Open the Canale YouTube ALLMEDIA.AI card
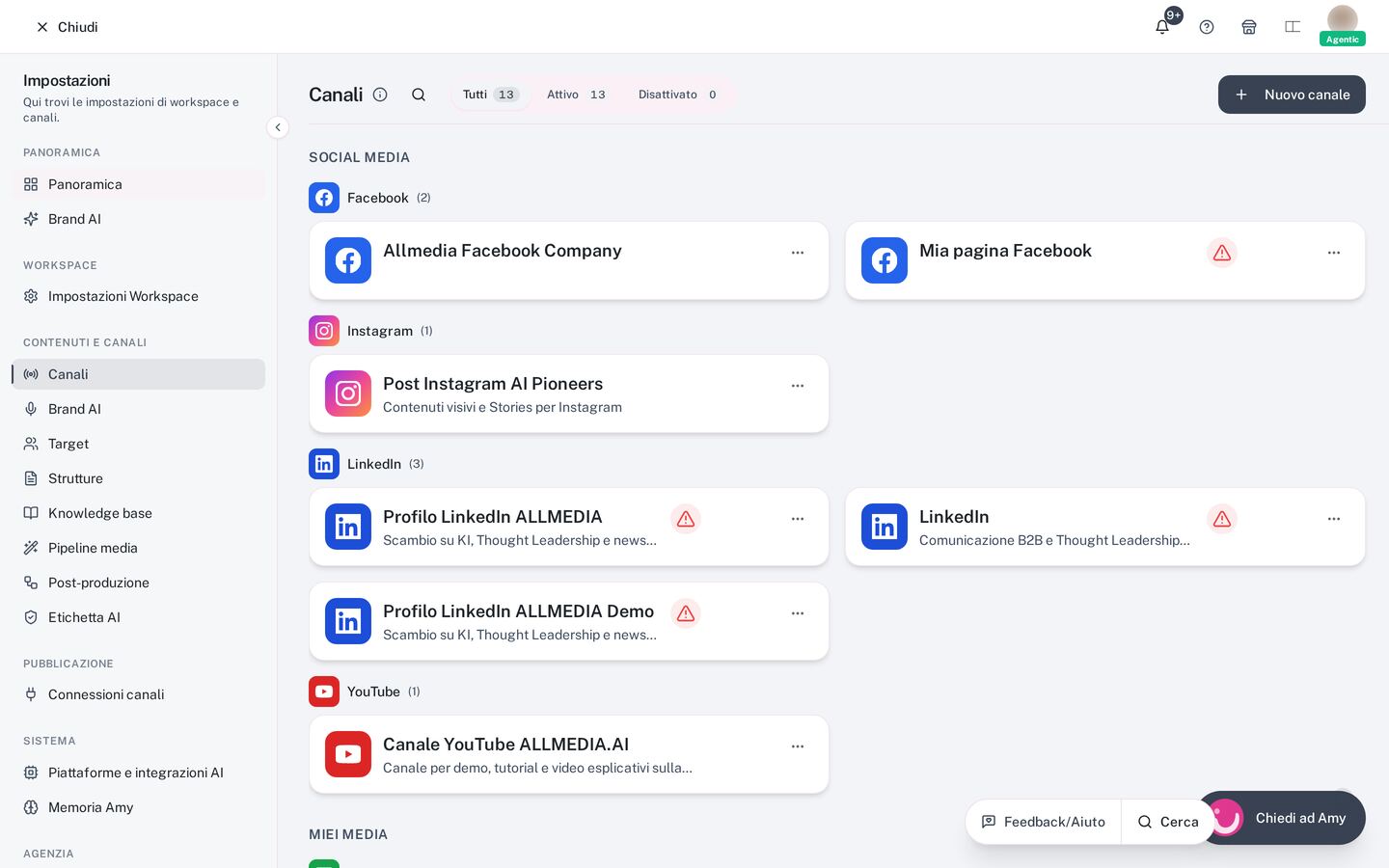 (x=569, y=754)
